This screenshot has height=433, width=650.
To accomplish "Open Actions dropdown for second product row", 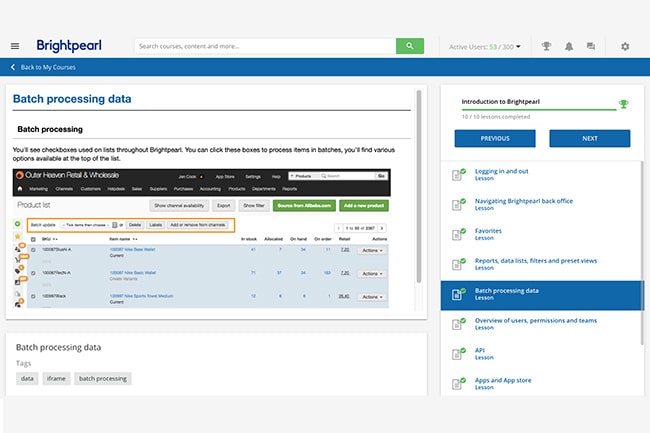I will click(x=372, y=274).
